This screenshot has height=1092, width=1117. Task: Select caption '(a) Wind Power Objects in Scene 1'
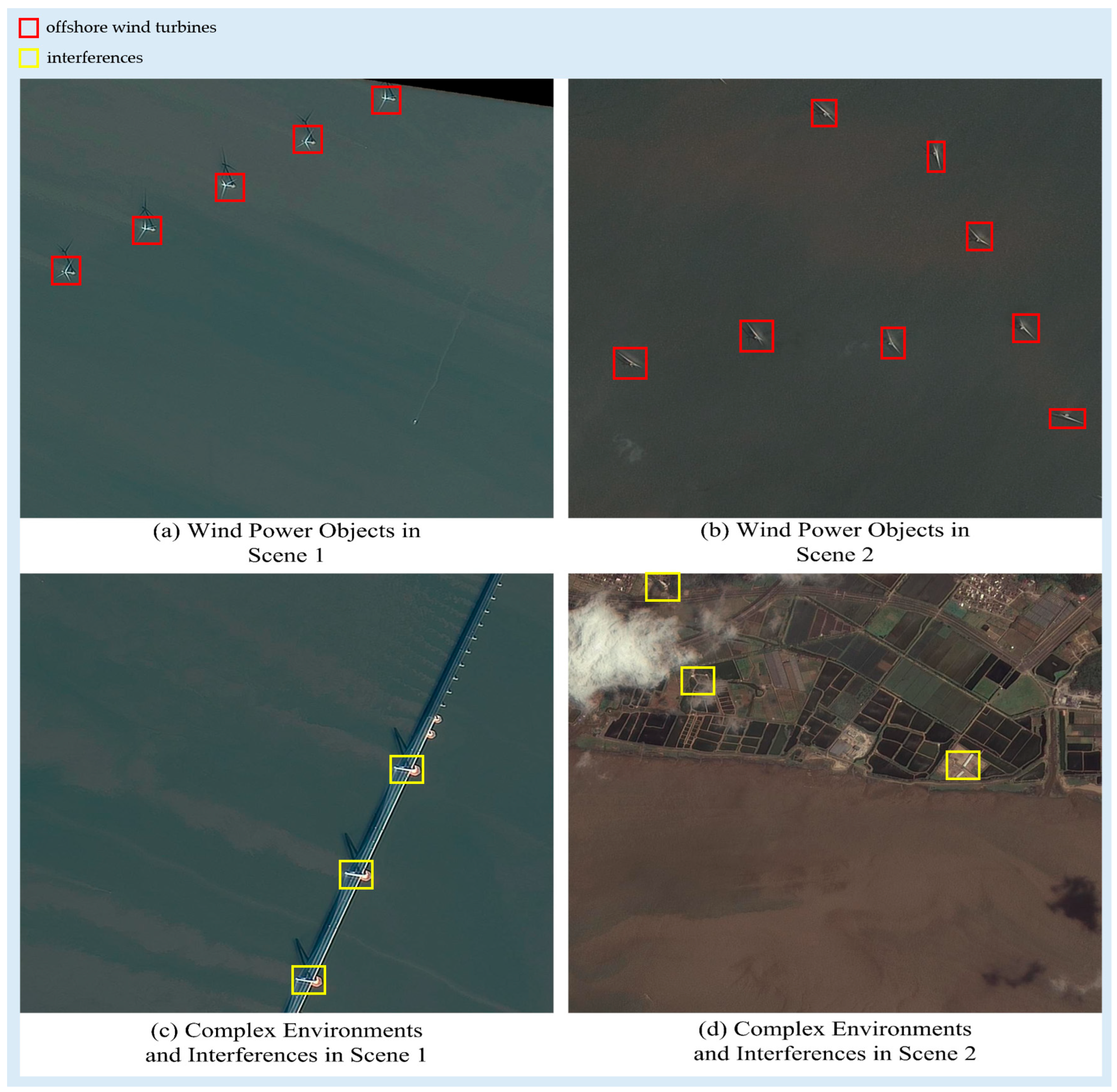pos(286,542)
